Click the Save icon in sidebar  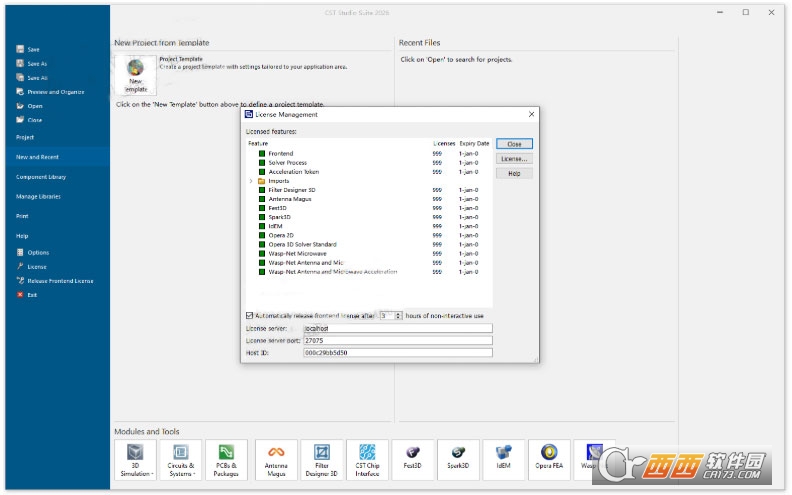pyautogui.click(x=20, y=49)
